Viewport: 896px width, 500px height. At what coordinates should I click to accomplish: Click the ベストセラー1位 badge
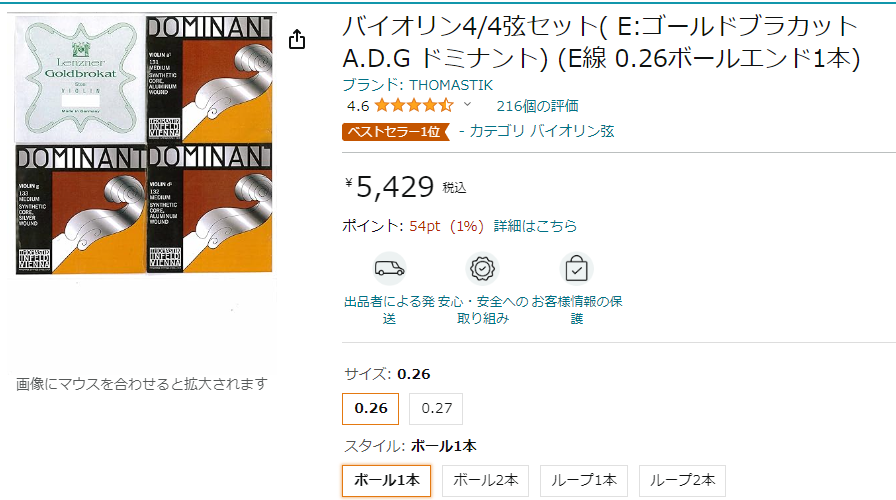pyautogui.click(x=395, y=131)
